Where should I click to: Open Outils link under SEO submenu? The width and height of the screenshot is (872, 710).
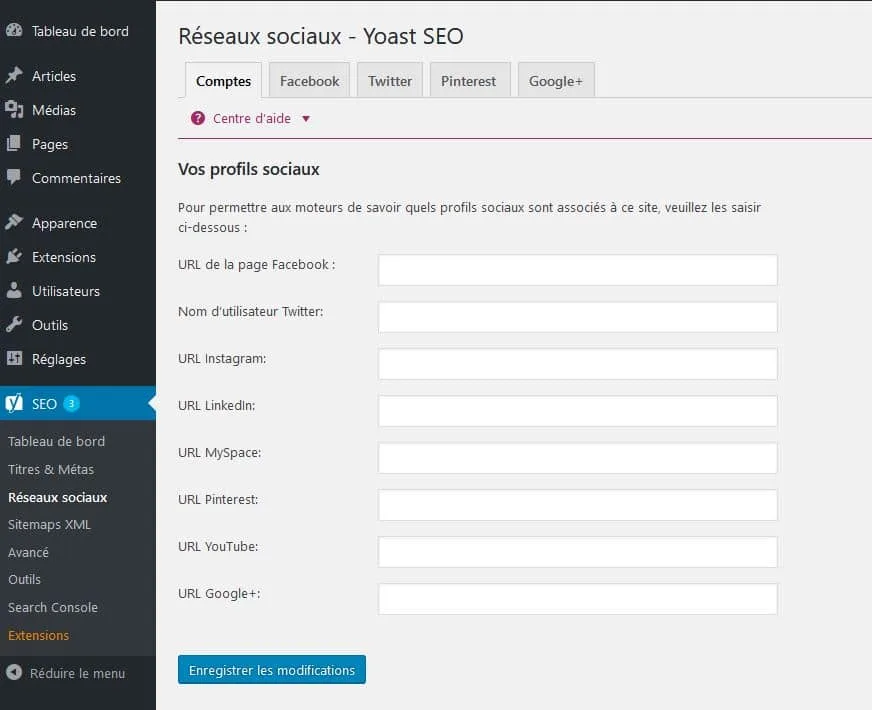click(x=24, y=579)
